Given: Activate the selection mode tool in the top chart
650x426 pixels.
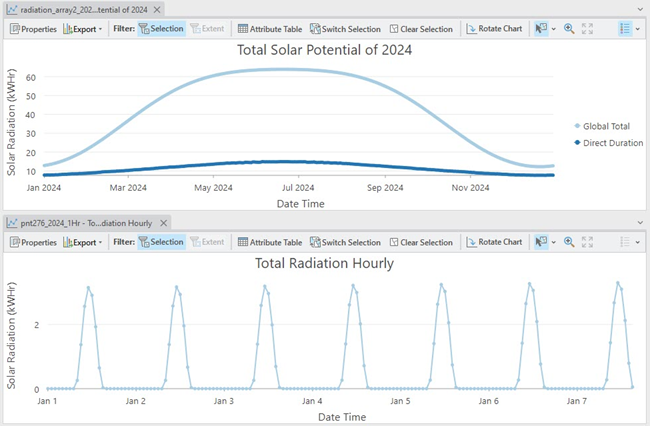Looking at the screenshot, I should [x=541, y=29].
